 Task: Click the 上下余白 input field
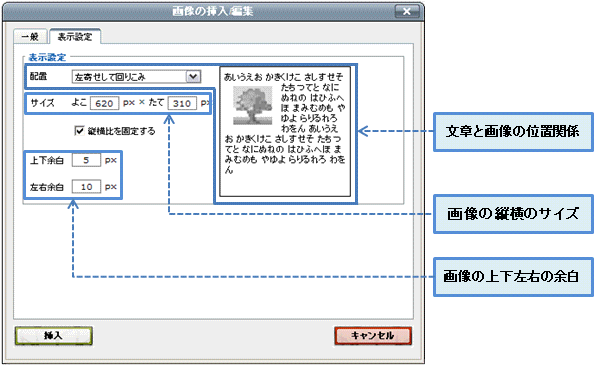click(86, 160)
